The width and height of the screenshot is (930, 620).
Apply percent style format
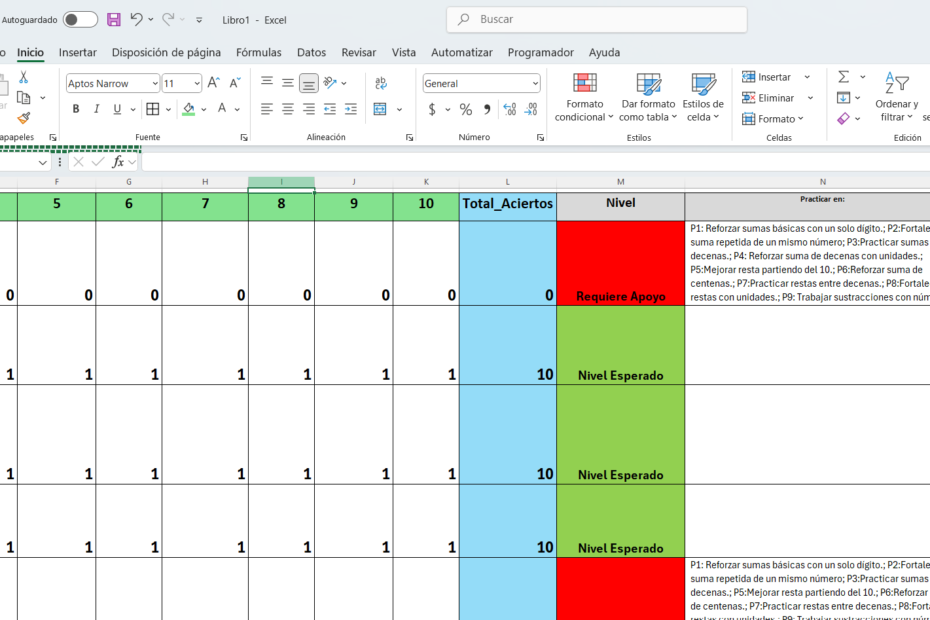pos(466,109)
